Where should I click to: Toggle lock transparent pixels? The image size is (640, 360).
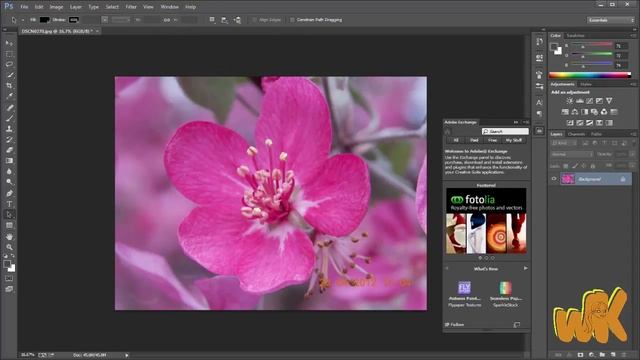[566, 166]
